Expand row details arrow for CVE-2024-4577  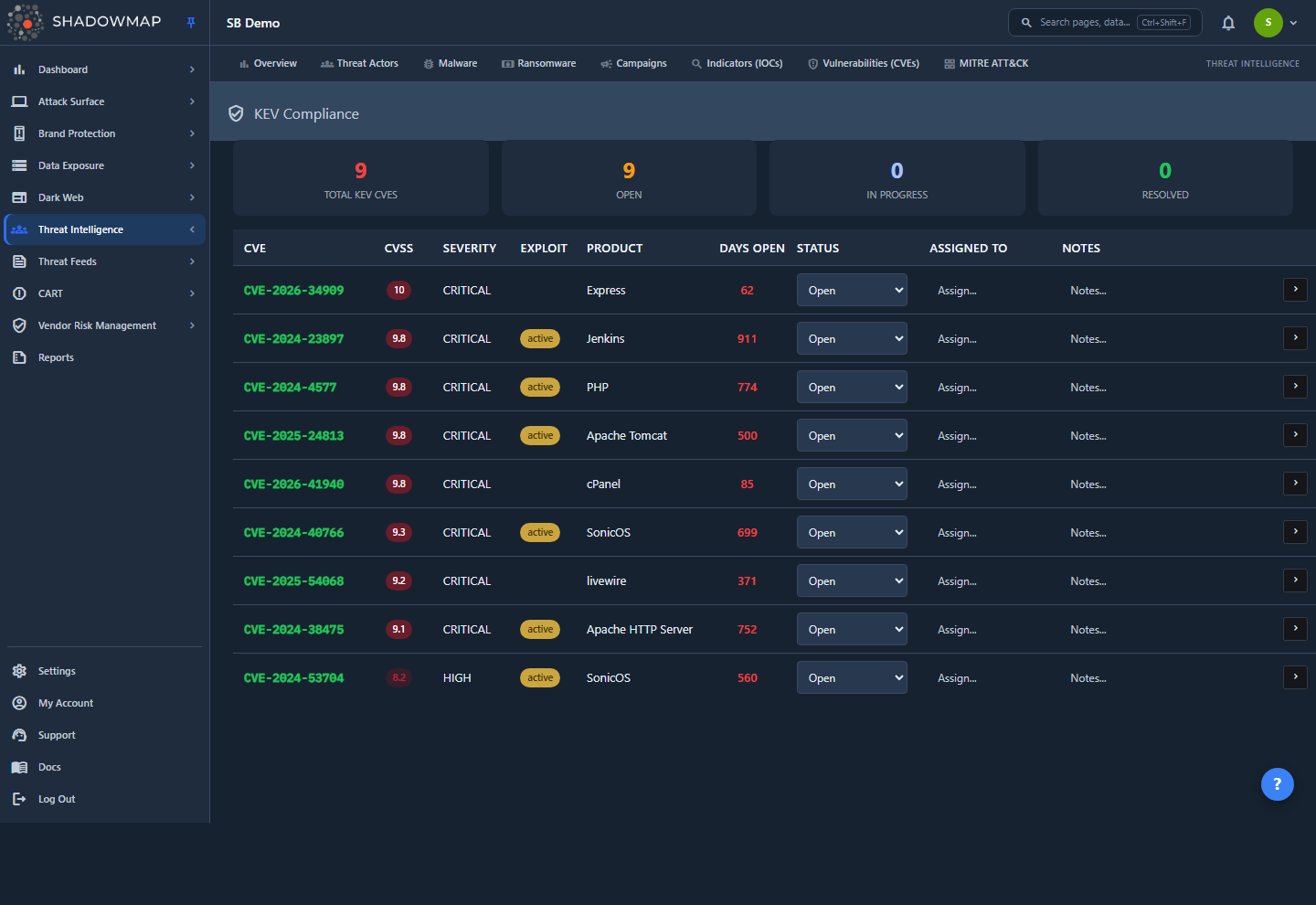1295,386
